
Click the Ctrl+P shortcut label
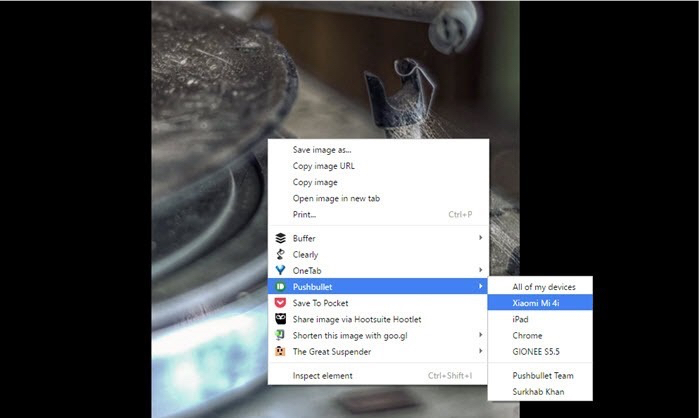click(x=460, y=214)
